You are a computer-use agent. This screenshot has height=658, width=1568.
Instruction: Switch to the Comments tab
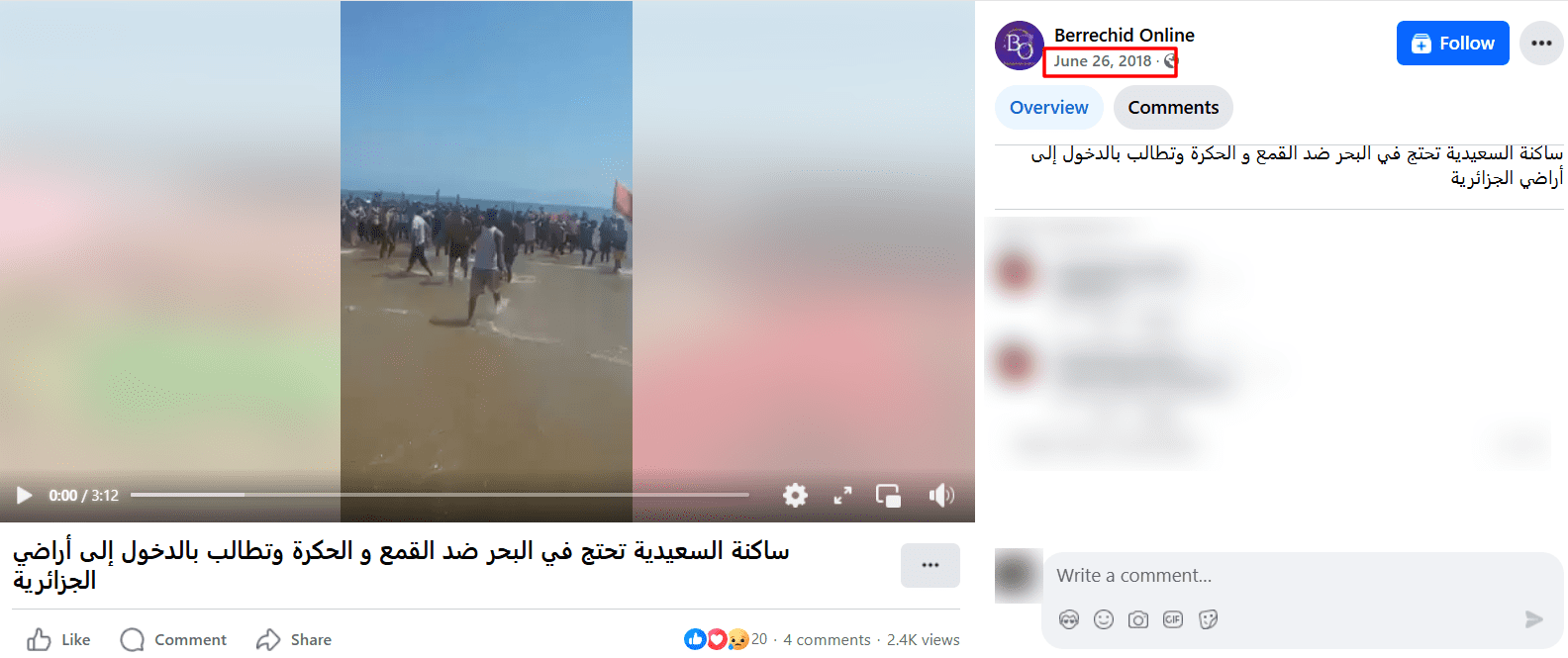point(1173,107)
